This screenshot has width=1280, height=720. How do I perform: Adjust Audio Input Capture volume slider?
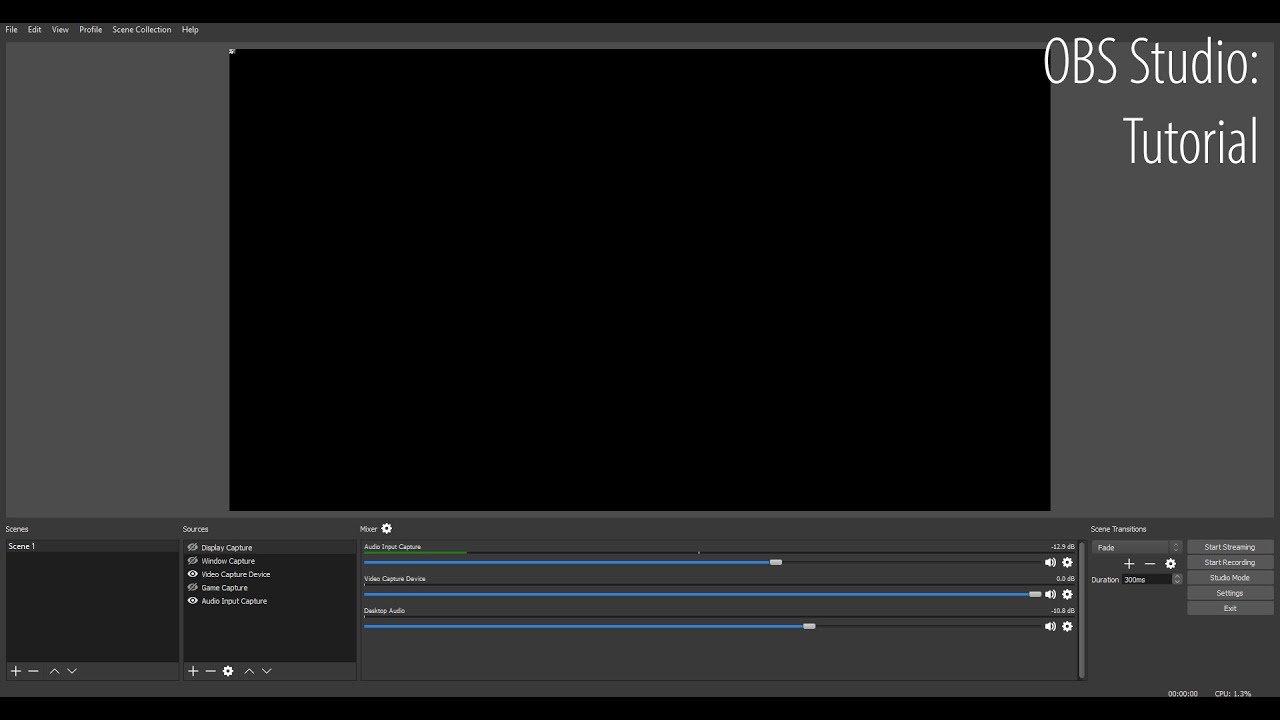(775, 562)
